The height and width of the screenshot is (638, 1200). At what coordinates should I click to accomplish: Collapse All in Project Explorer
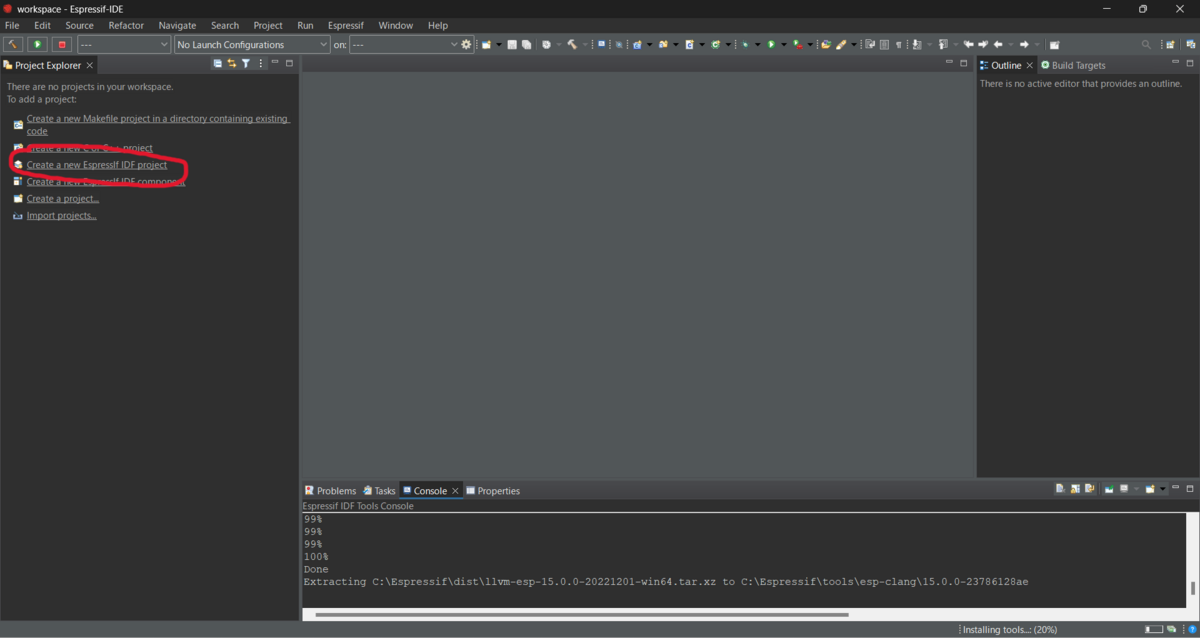point(218,64)
